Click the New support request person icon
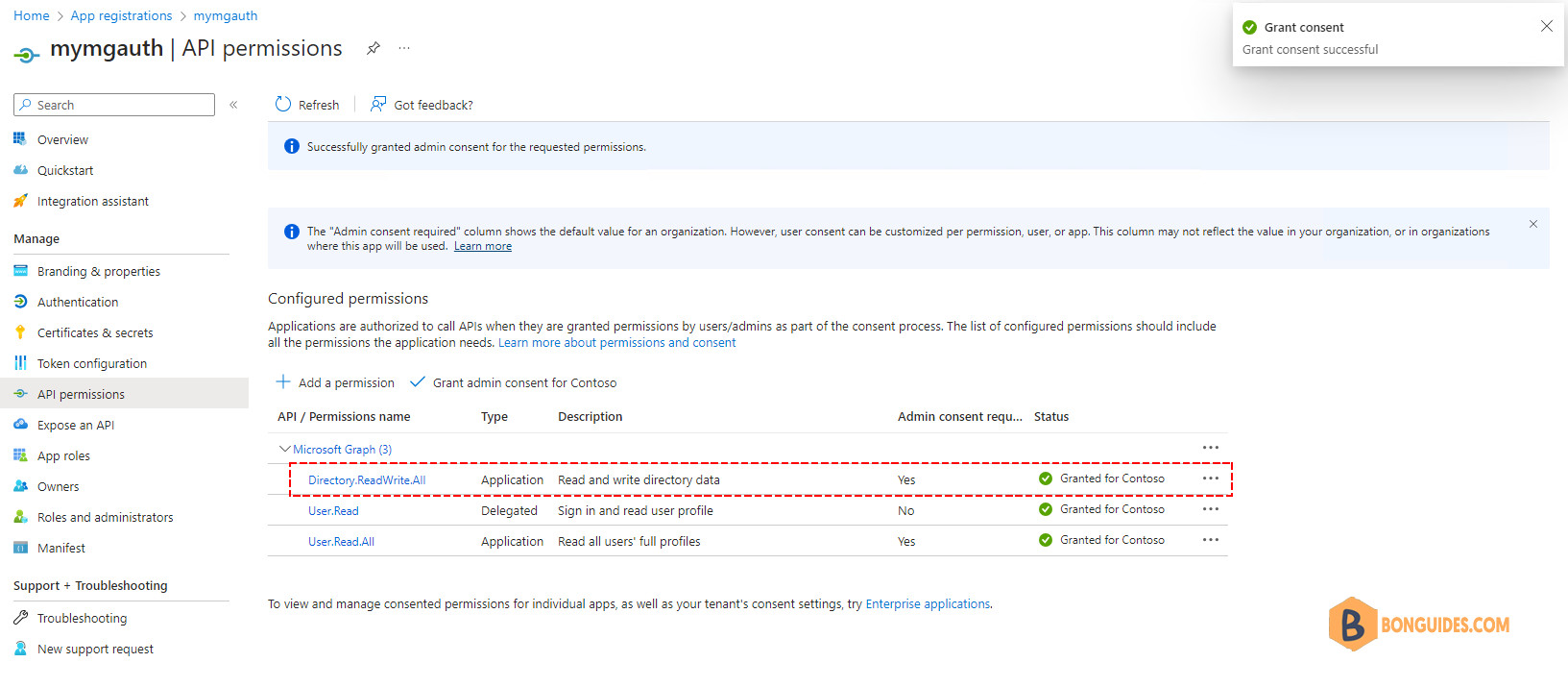The image size is (1568, 687). tap(20, 649)
